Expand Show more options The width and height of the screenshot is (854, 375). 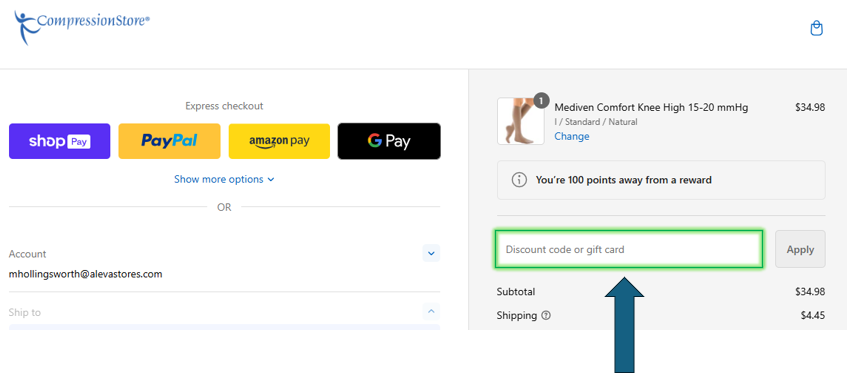click(x=224, y=179)
